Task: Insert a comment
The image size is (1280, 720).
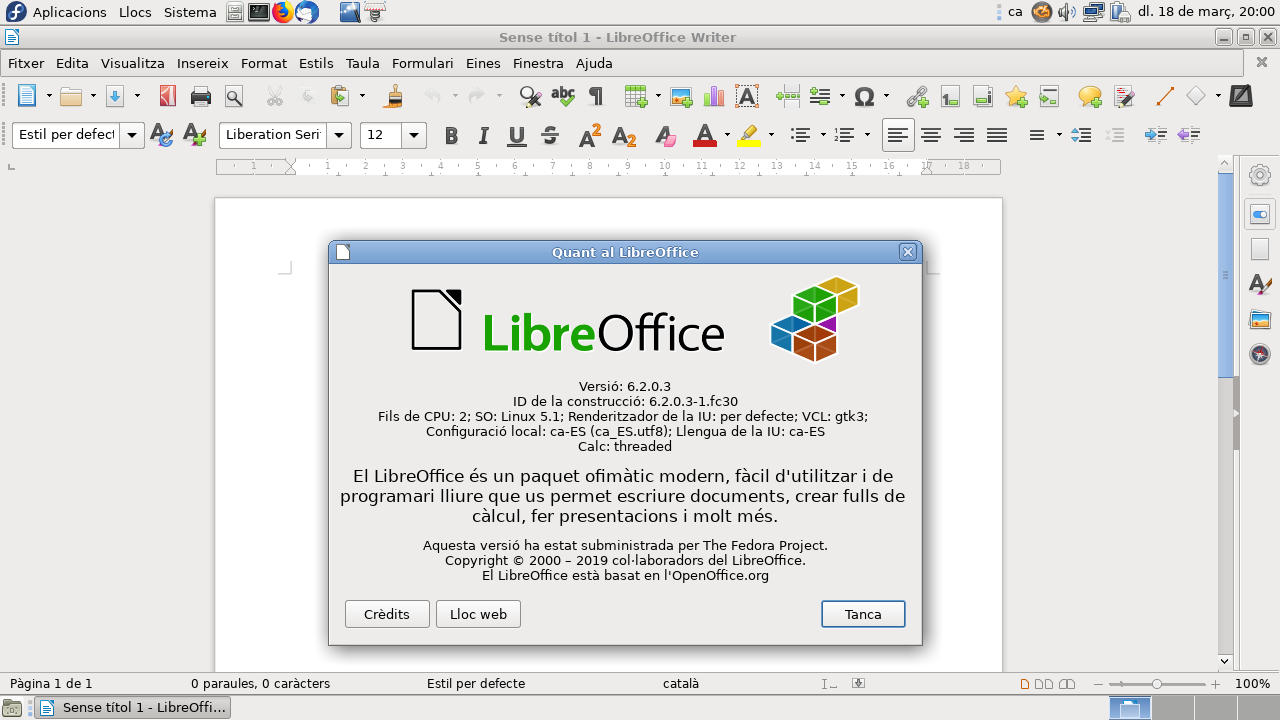Action: (x=1090, y=97)
